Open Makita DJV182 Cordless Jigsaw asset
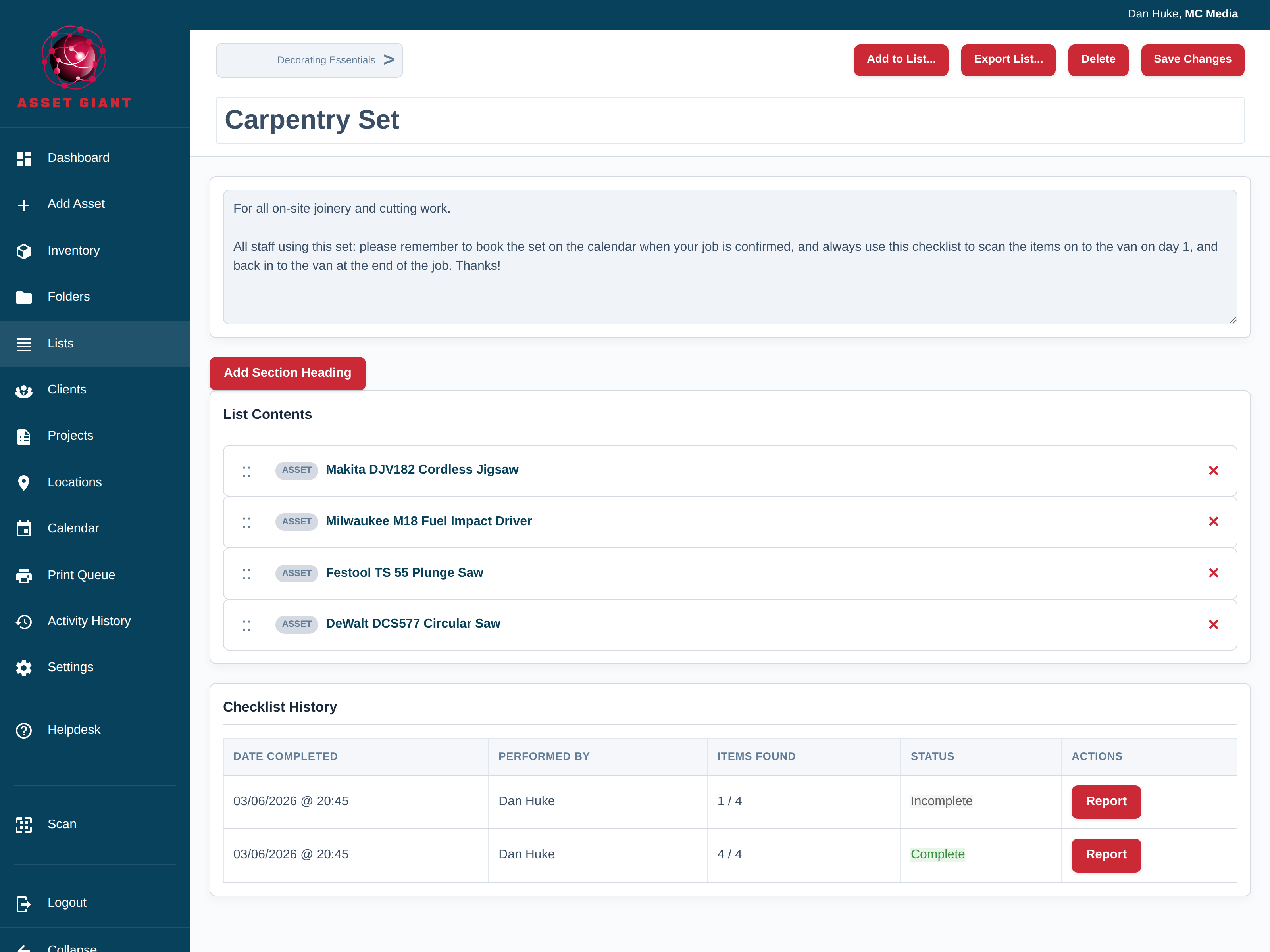 [422, 470]
